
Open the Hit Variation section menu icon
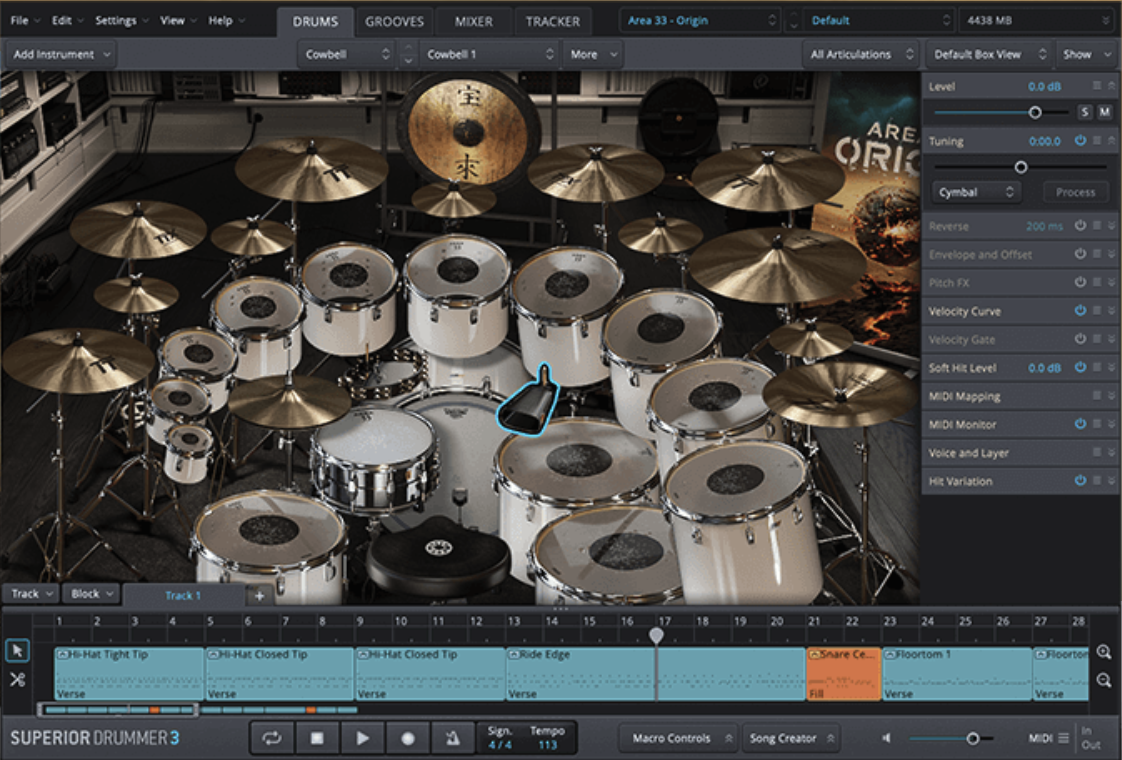(x=1096, y=481)
